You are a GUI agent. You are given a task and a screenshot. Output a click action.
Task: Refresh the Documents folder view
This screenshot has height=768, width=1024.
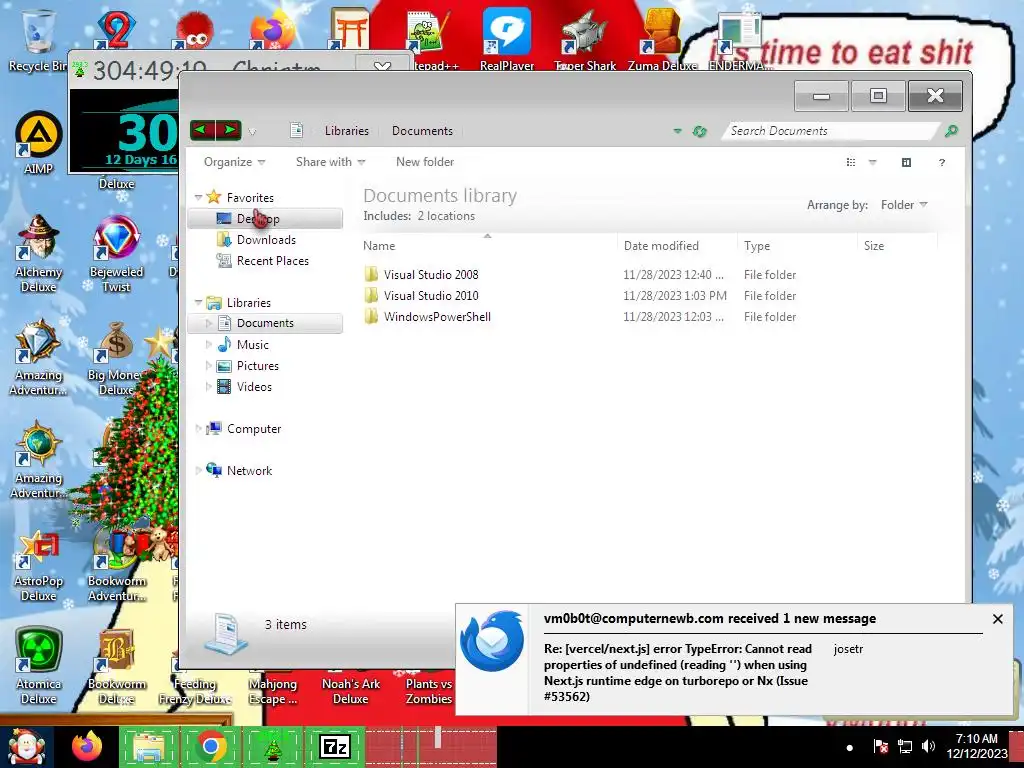click(x=699, y=131)
